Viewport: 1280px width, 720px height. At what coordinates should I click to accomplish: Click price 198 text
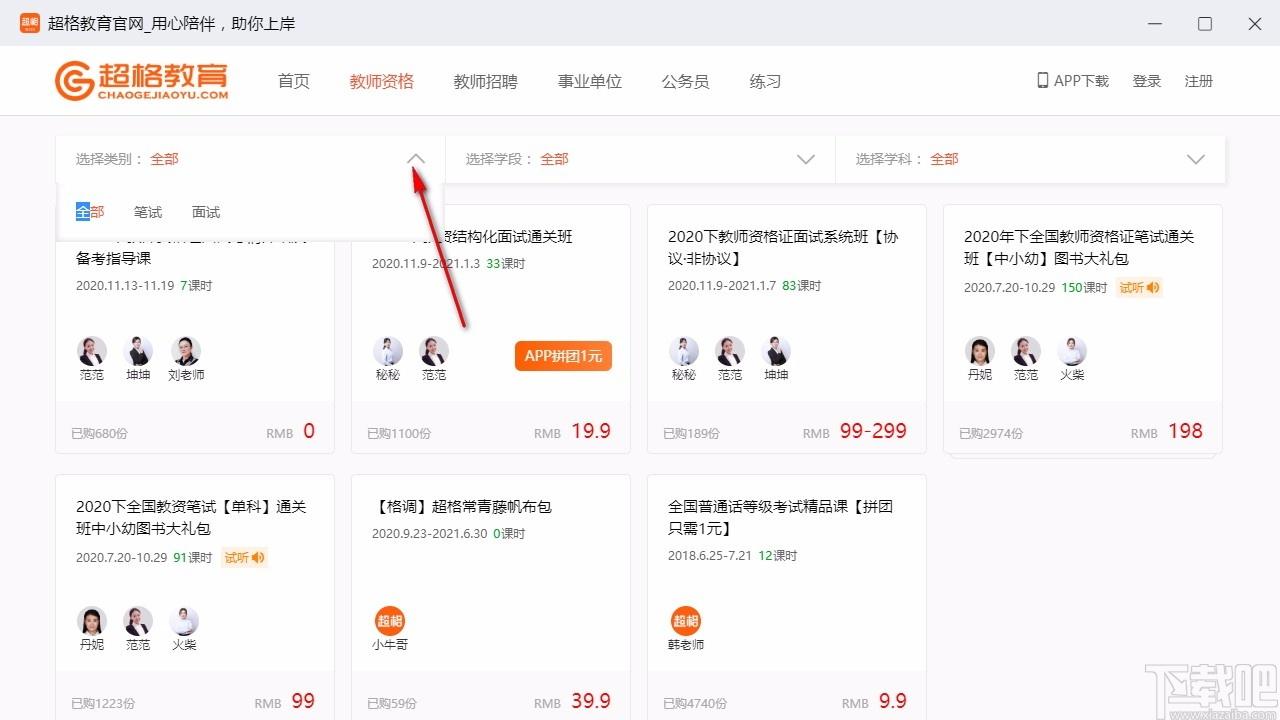(x=1185, y=431)
